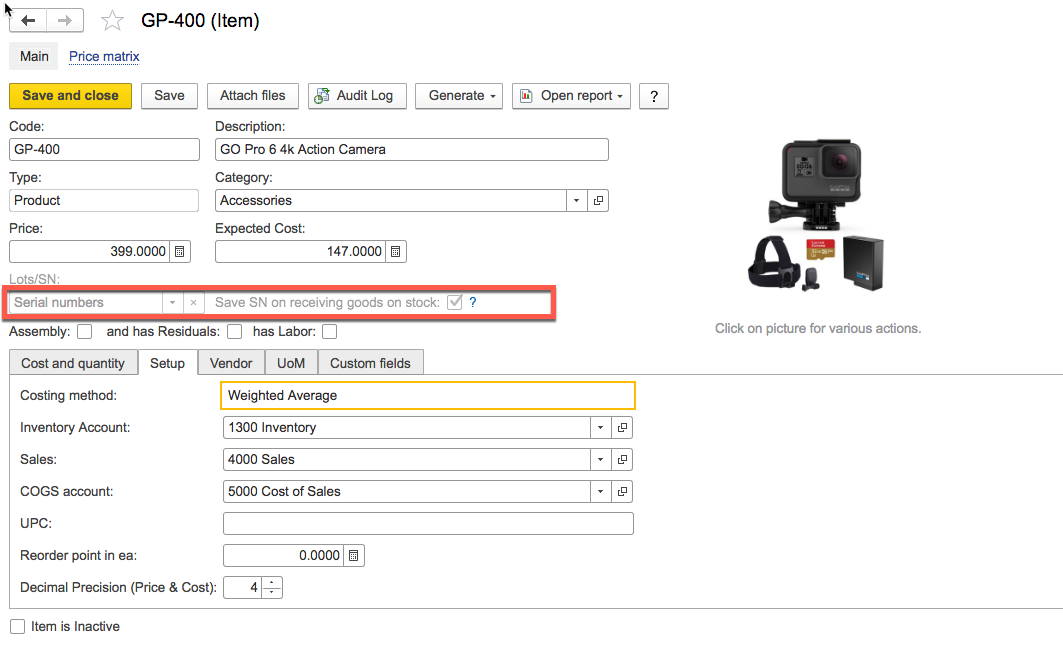Go back with the left arrow
The height and width of the screenshot is (653, 1063).
point(28,20)
